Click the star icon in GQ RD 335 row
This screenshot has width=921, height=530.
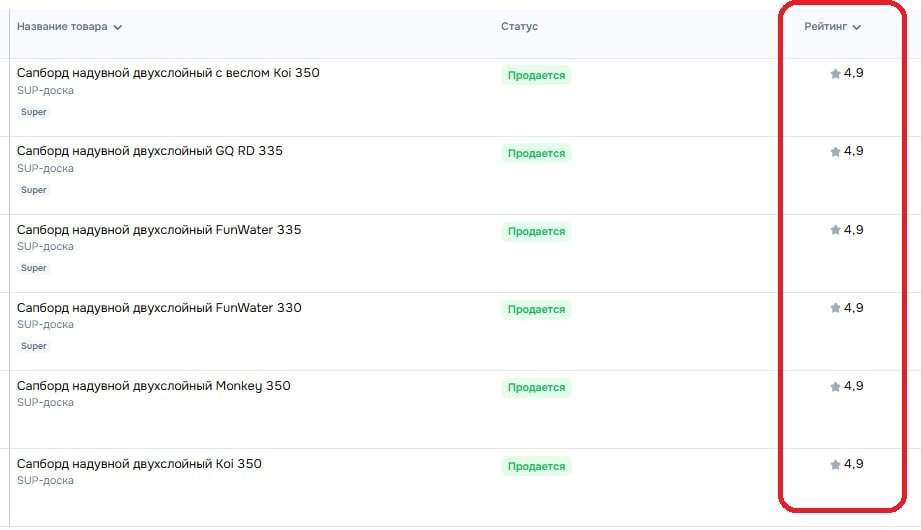pos(835,152)
